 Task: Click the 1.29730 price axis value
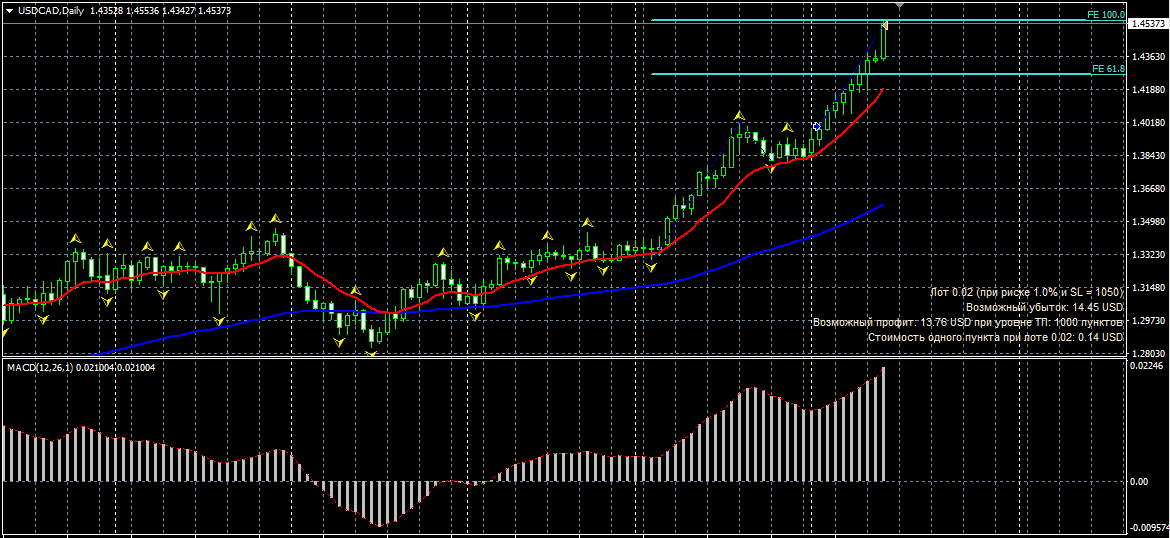[x=1147, y=321]
